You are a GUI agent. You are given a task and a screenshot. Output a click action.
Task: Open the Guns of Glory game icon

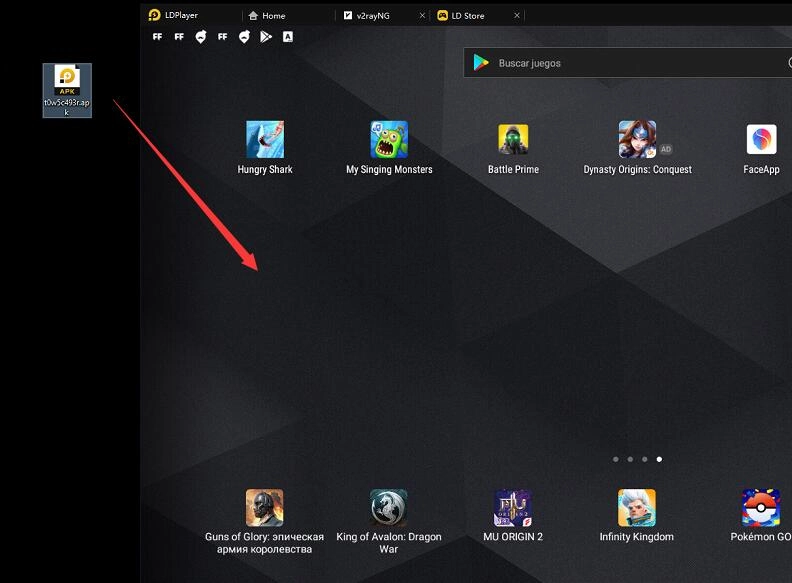tap(265, 508)
